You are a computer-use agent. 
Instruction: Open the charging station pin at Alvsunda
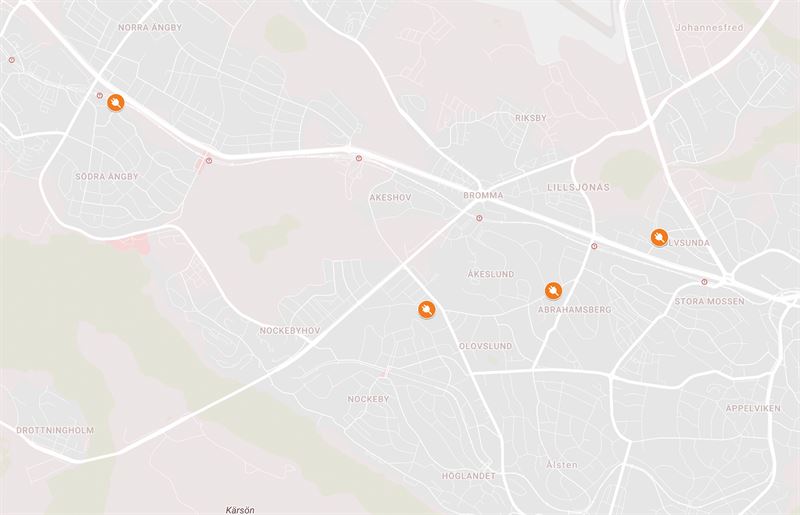coord(659,237)
